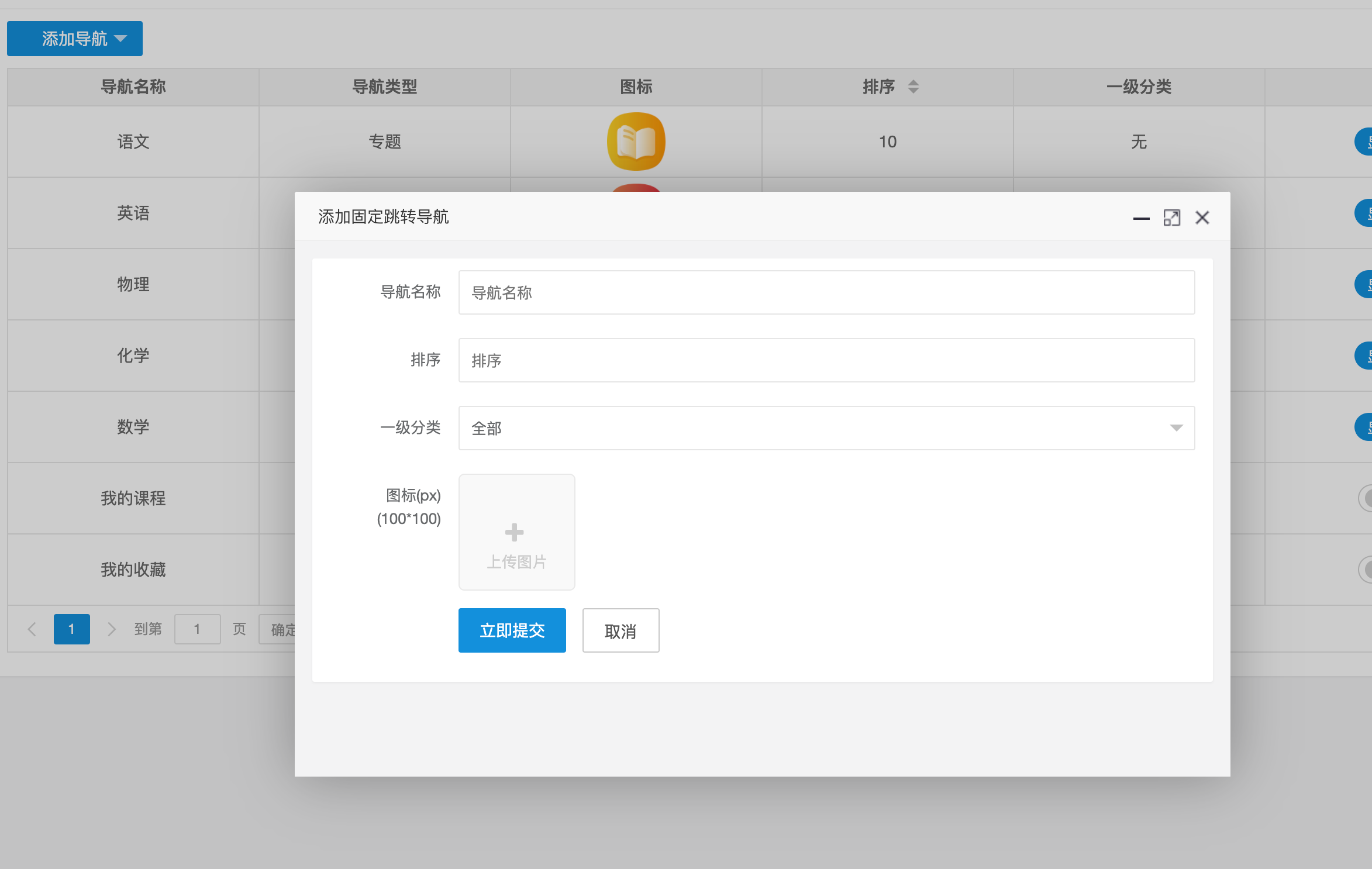Click the 我的课程 name cell
Image resolution: width=1372 pixels, height=869 pixels.
(133, 498)
